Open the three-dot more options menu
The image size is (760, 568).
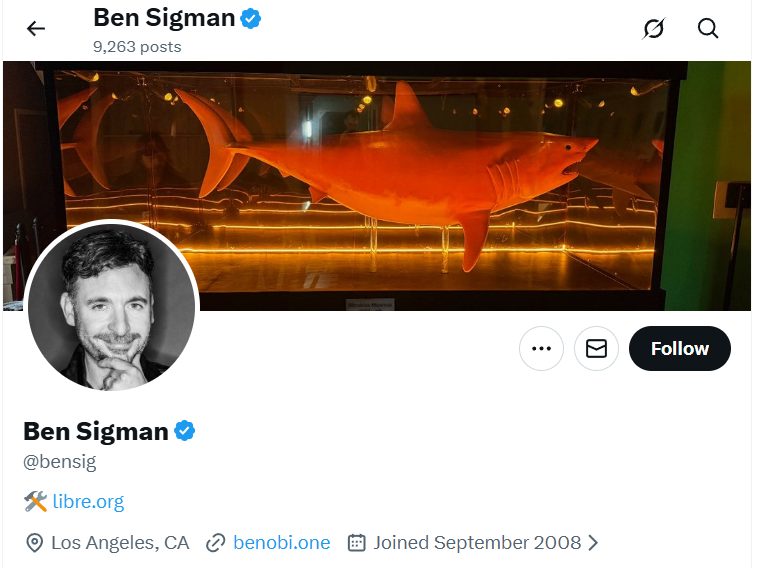click(x=542, y=348)
